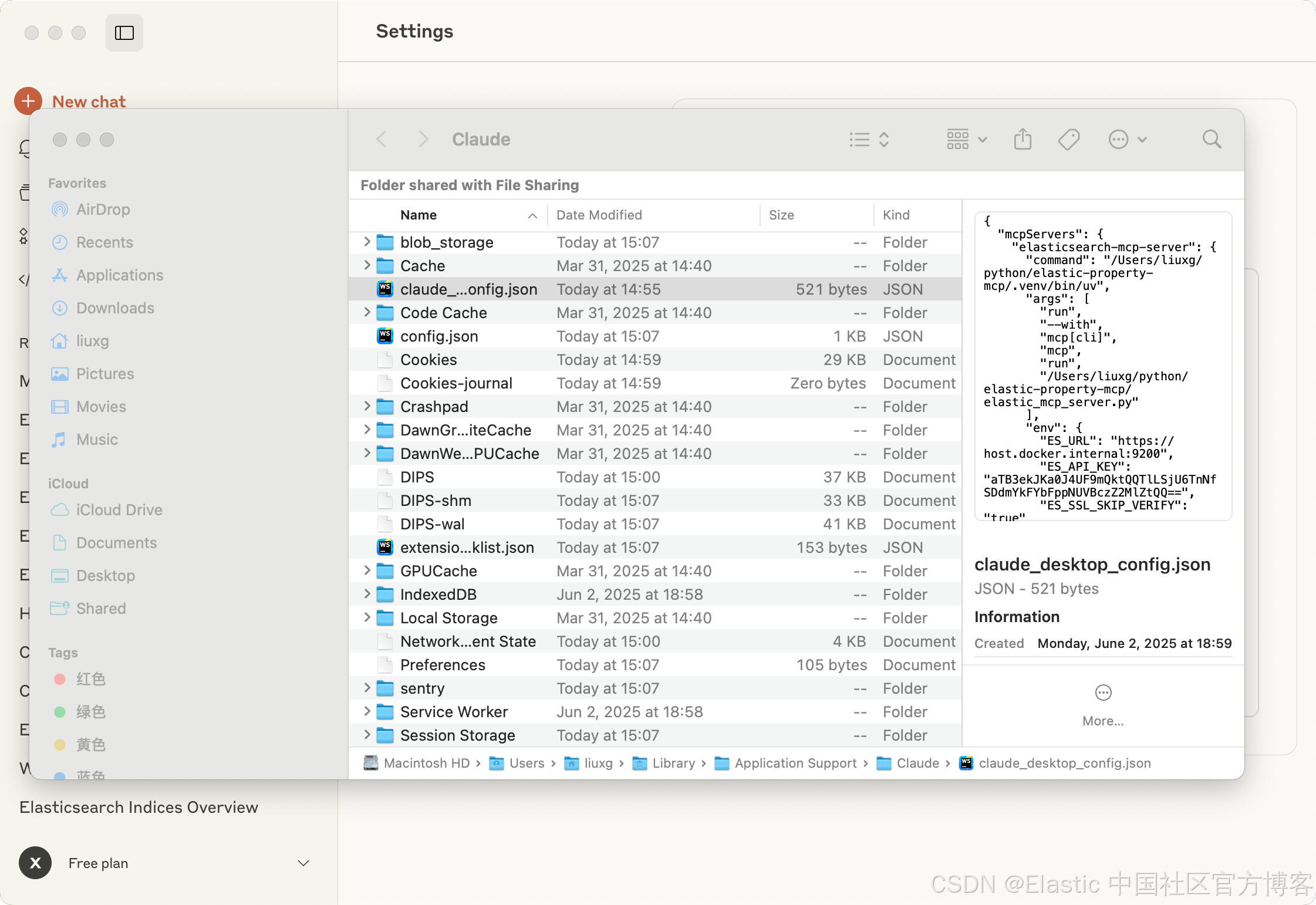1316x905 pixels.
Task: Sort files by Name column header
Action: [x=448, y=215]
